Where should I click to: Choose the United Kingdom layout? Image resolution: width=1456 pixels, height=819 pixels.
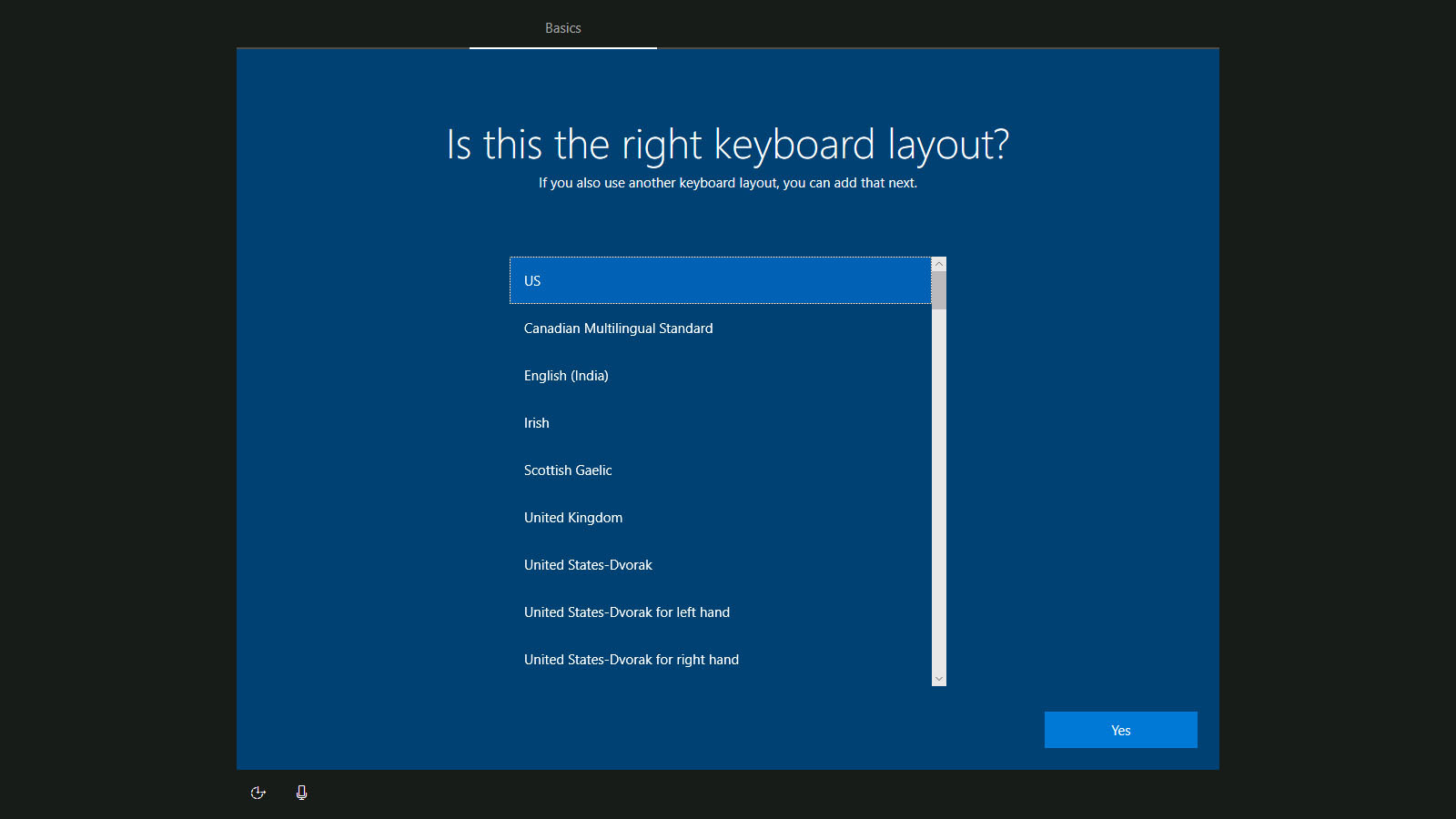coord(573,518)
